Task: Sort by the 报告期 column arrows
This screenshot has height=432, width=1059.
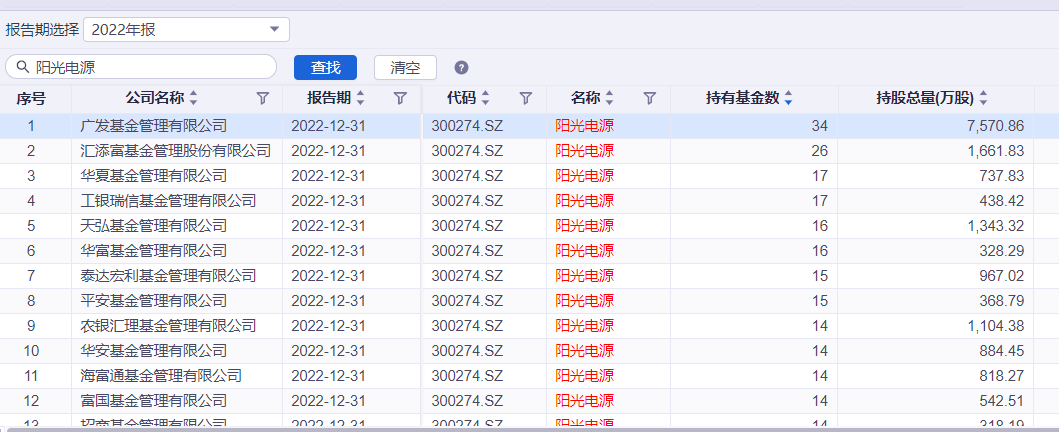Action: (360, 99)
